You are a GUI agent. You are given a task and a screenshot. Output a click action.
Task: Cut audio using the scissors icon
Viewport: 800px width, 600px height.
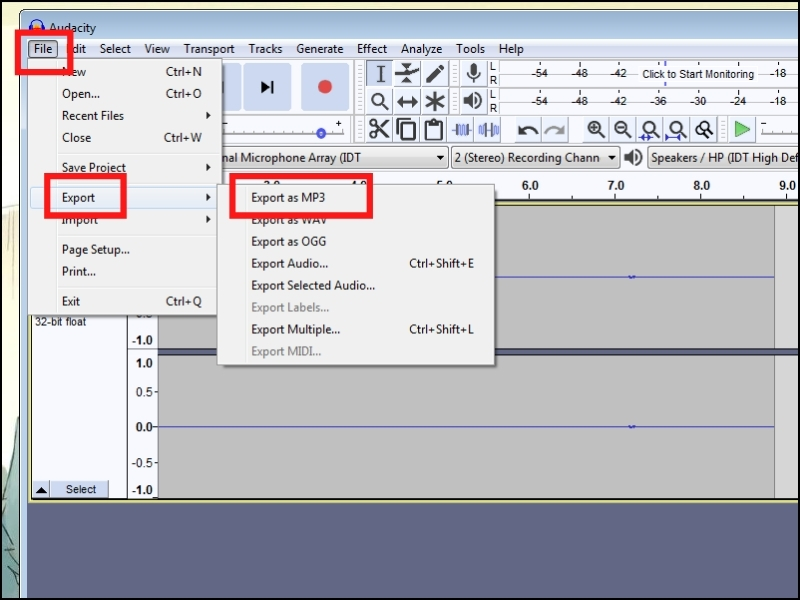tap(378, 130)
